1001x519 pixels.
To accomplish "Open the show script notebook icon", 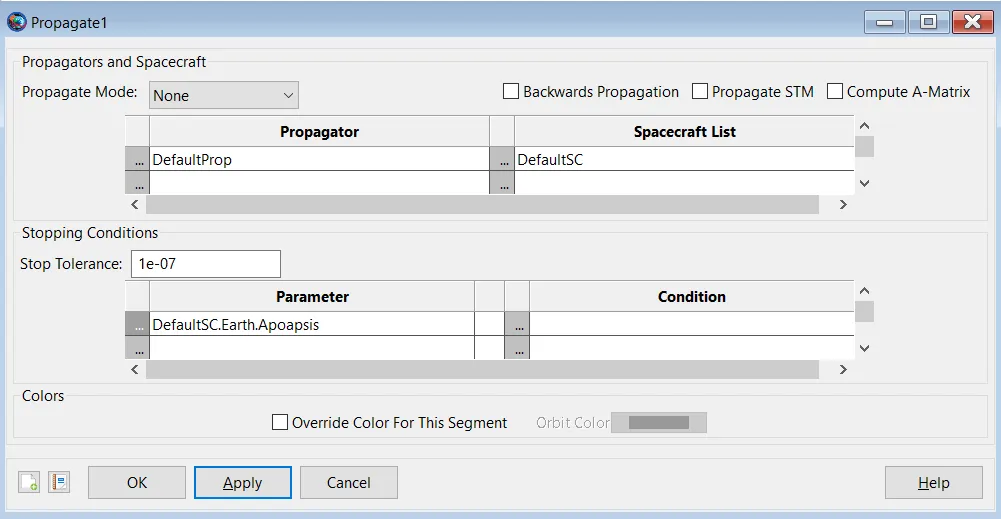I will click(59, 482).
